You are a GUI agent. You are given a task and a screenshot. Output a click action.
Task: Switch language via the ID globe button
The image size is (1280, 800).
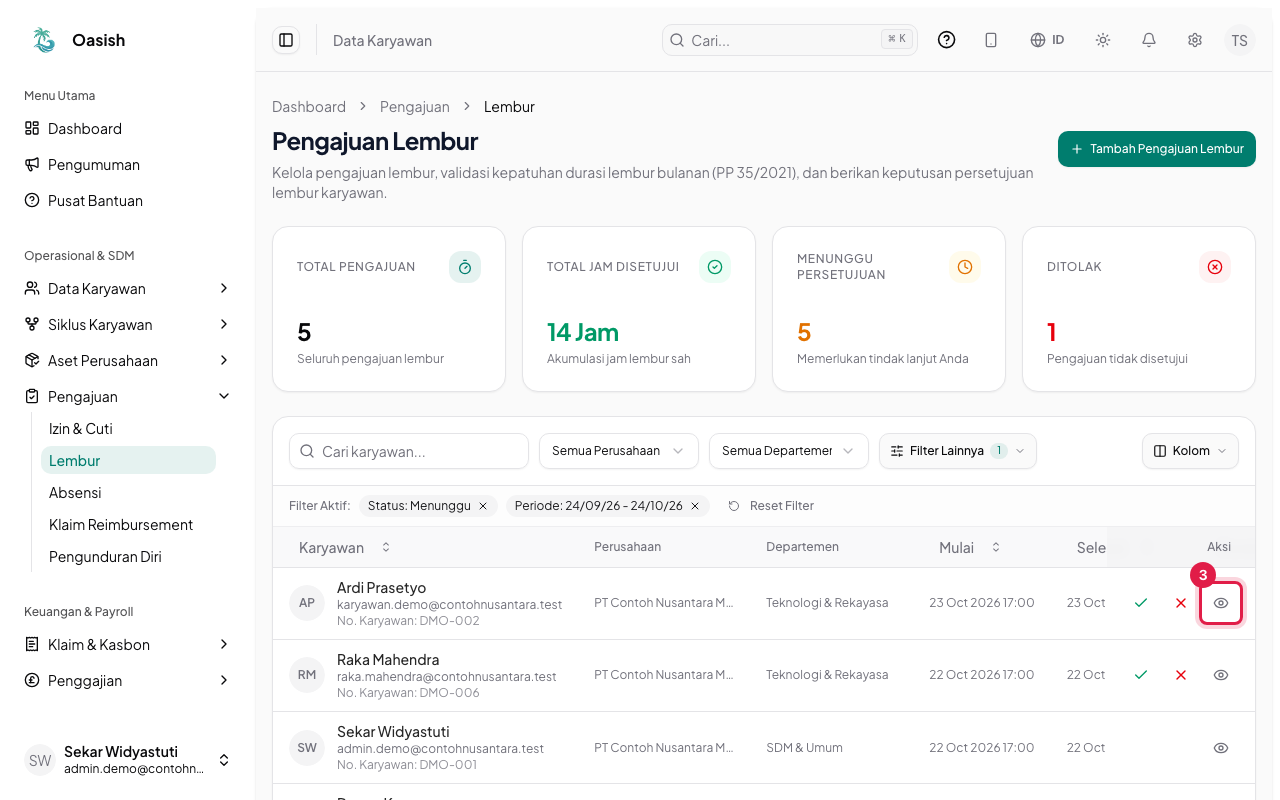point(1047,40)
